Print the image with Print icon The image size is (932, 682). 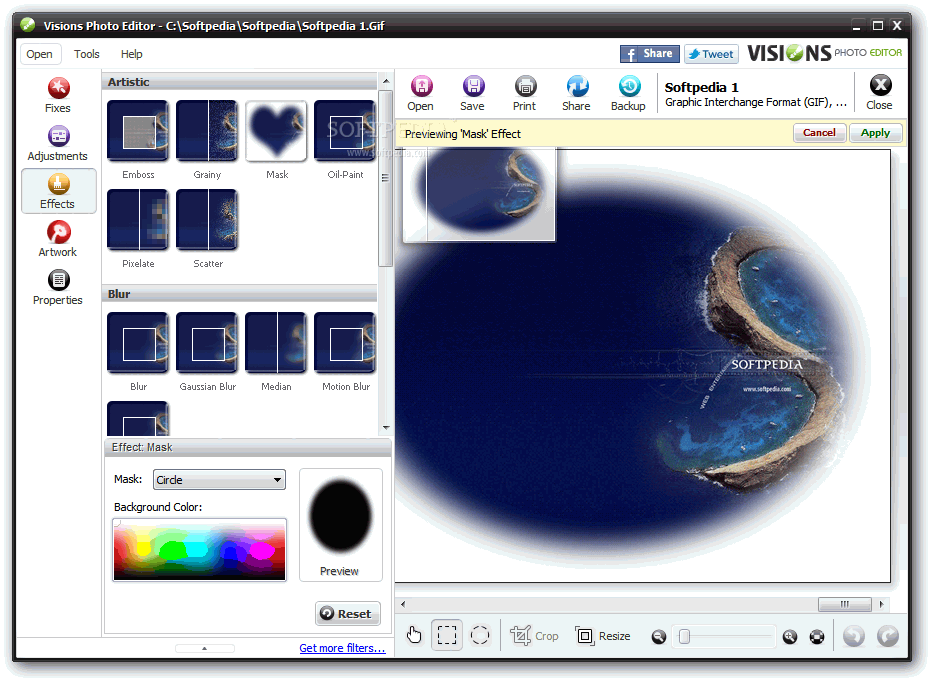[x=525, y=93]
